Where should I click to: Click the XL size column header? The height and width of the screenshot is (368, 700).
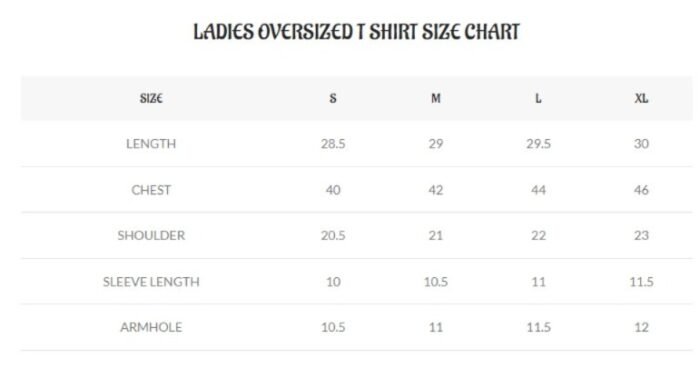[641, 98]
